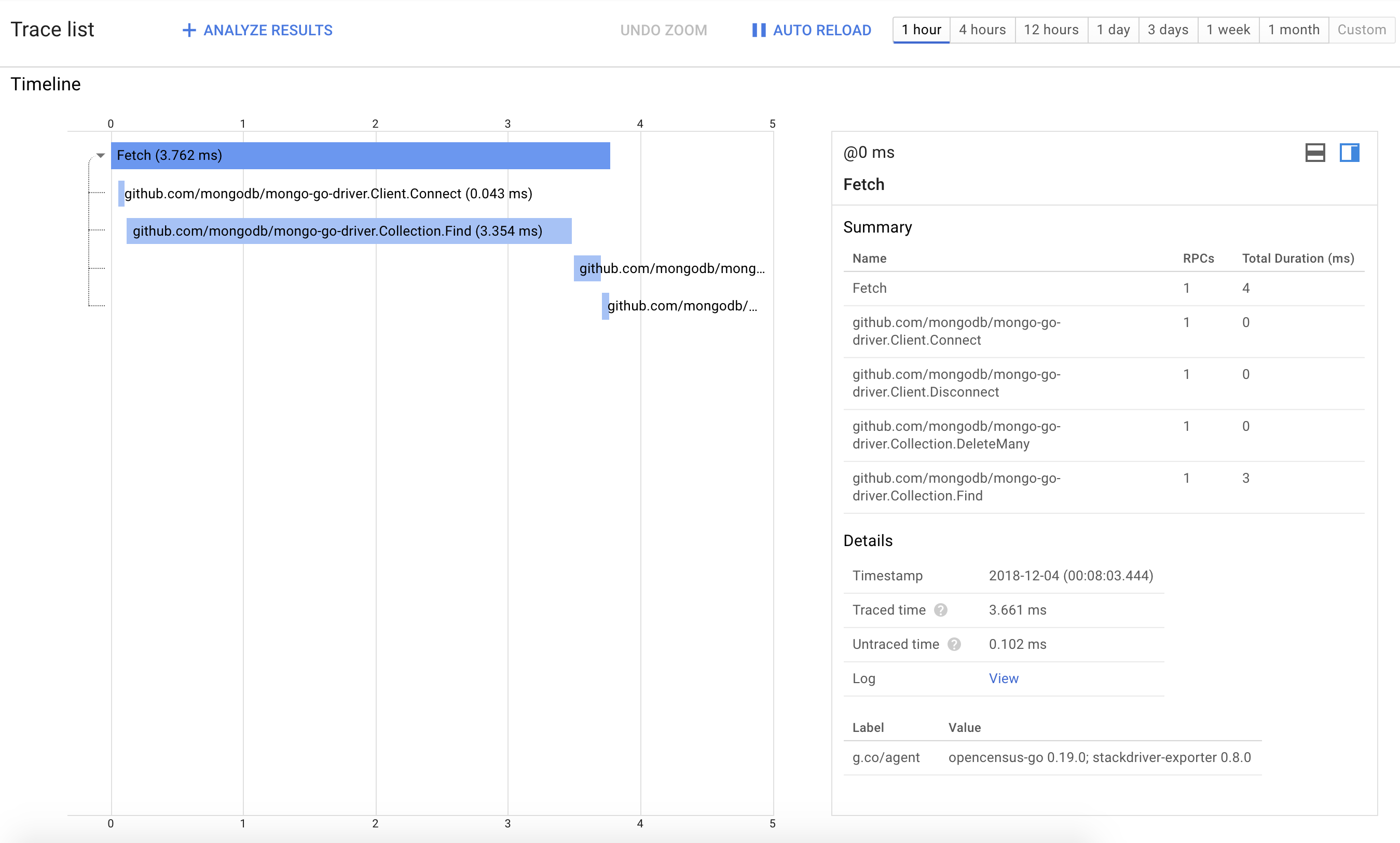The width and height of the screenshot is (1400, 843).
Task: Switch to the 12 hours range
Action: [1051, 30]
